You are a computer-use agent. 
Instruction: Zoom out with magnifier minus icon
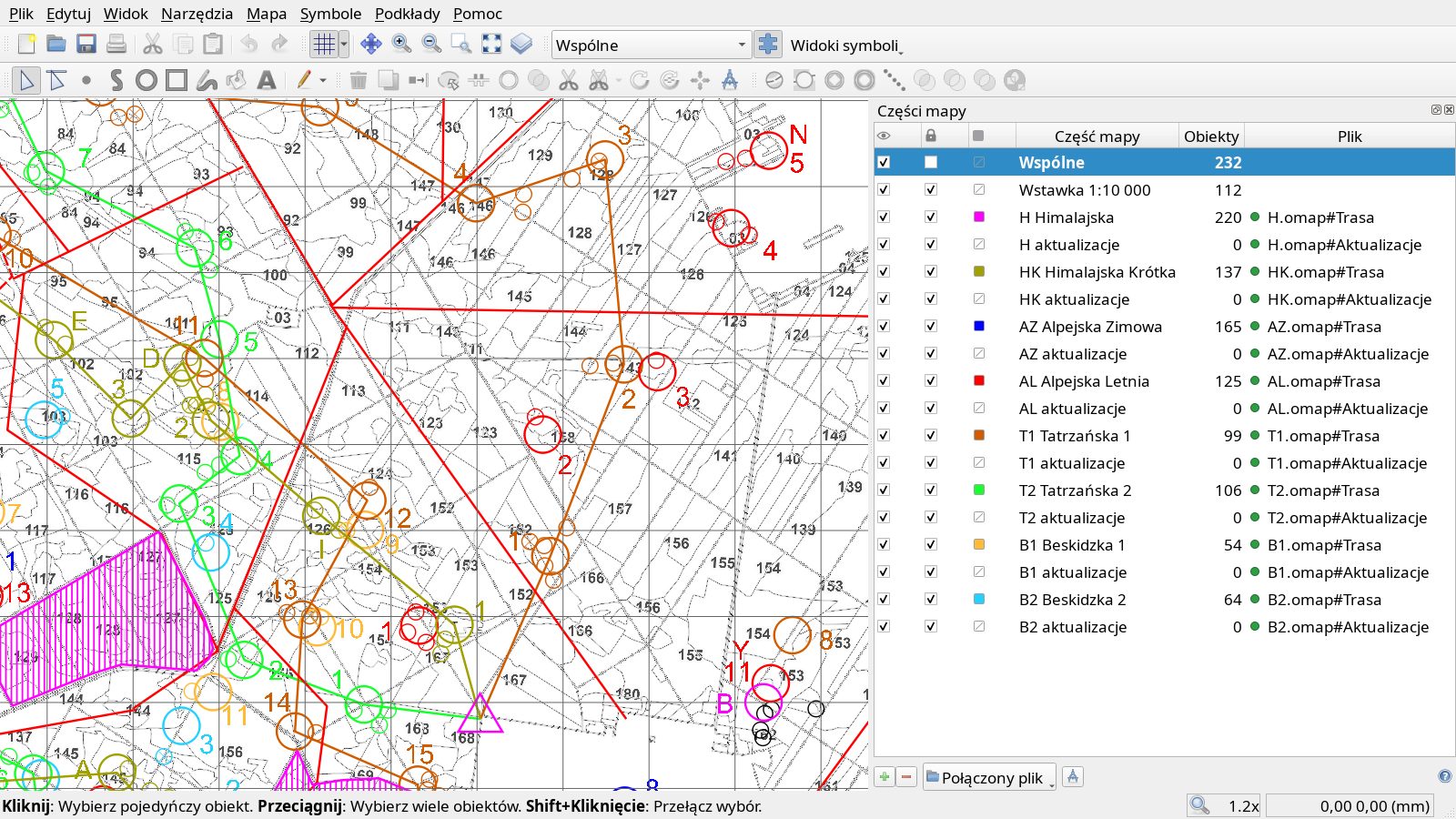click(431, 44)
